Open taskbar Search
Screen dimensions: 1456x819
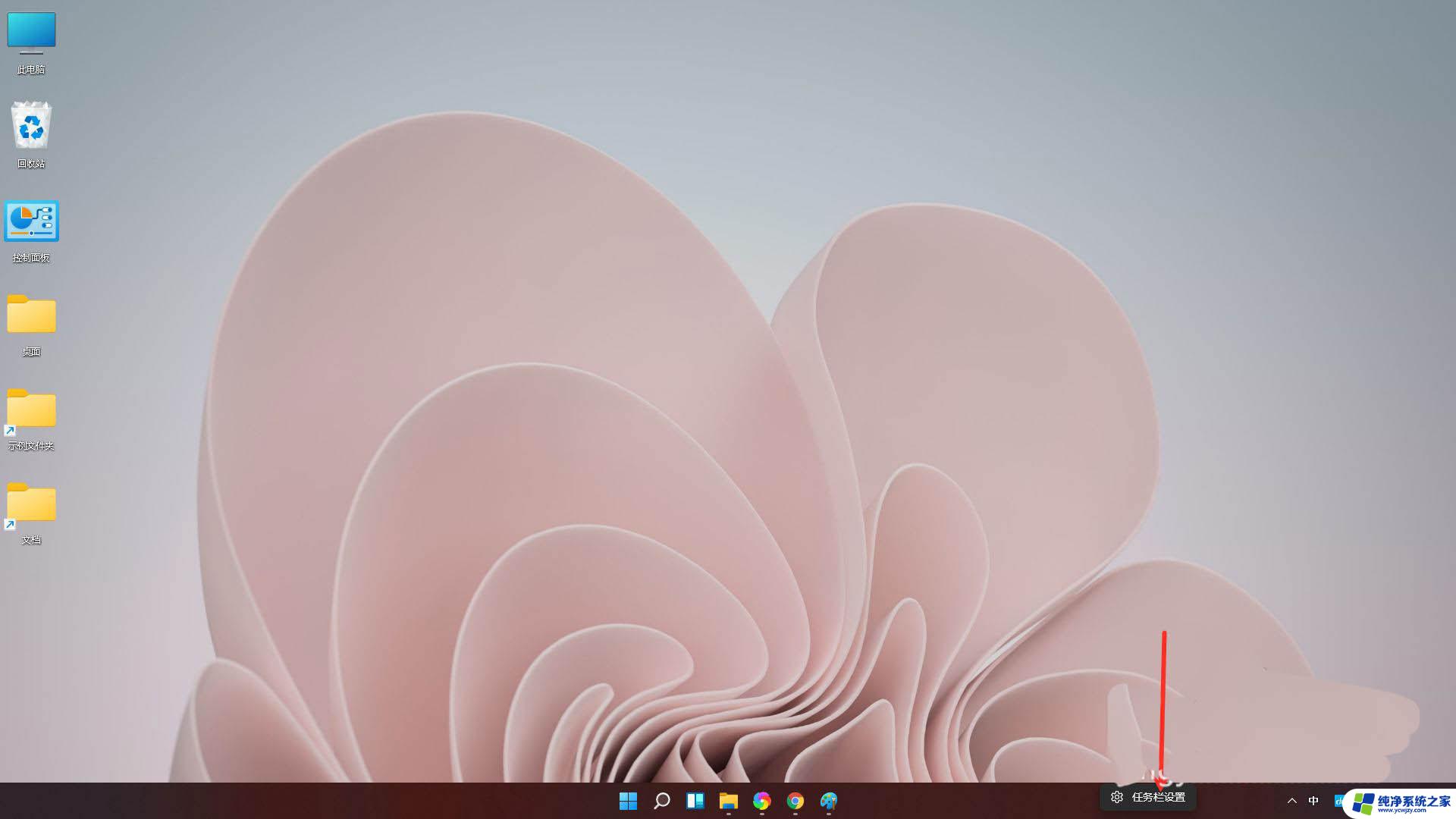(661, 801)
